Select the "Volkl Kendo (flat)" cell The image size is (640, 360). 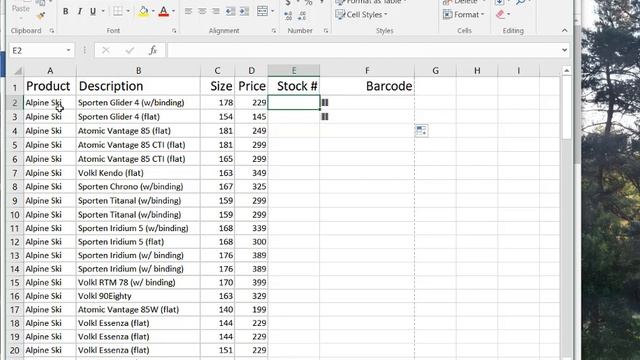[138, 173]
